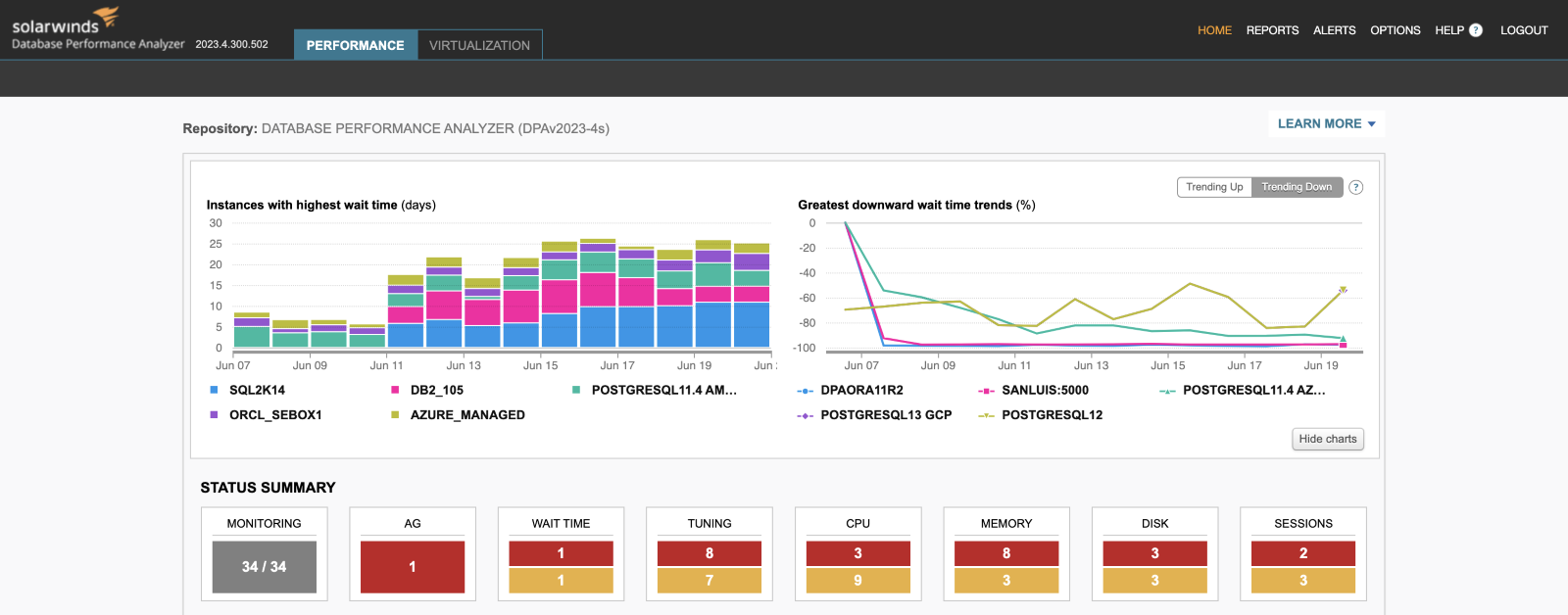
Task: Switch to the VIRTUALIZATION tab
Action: [x=479, y=45]
